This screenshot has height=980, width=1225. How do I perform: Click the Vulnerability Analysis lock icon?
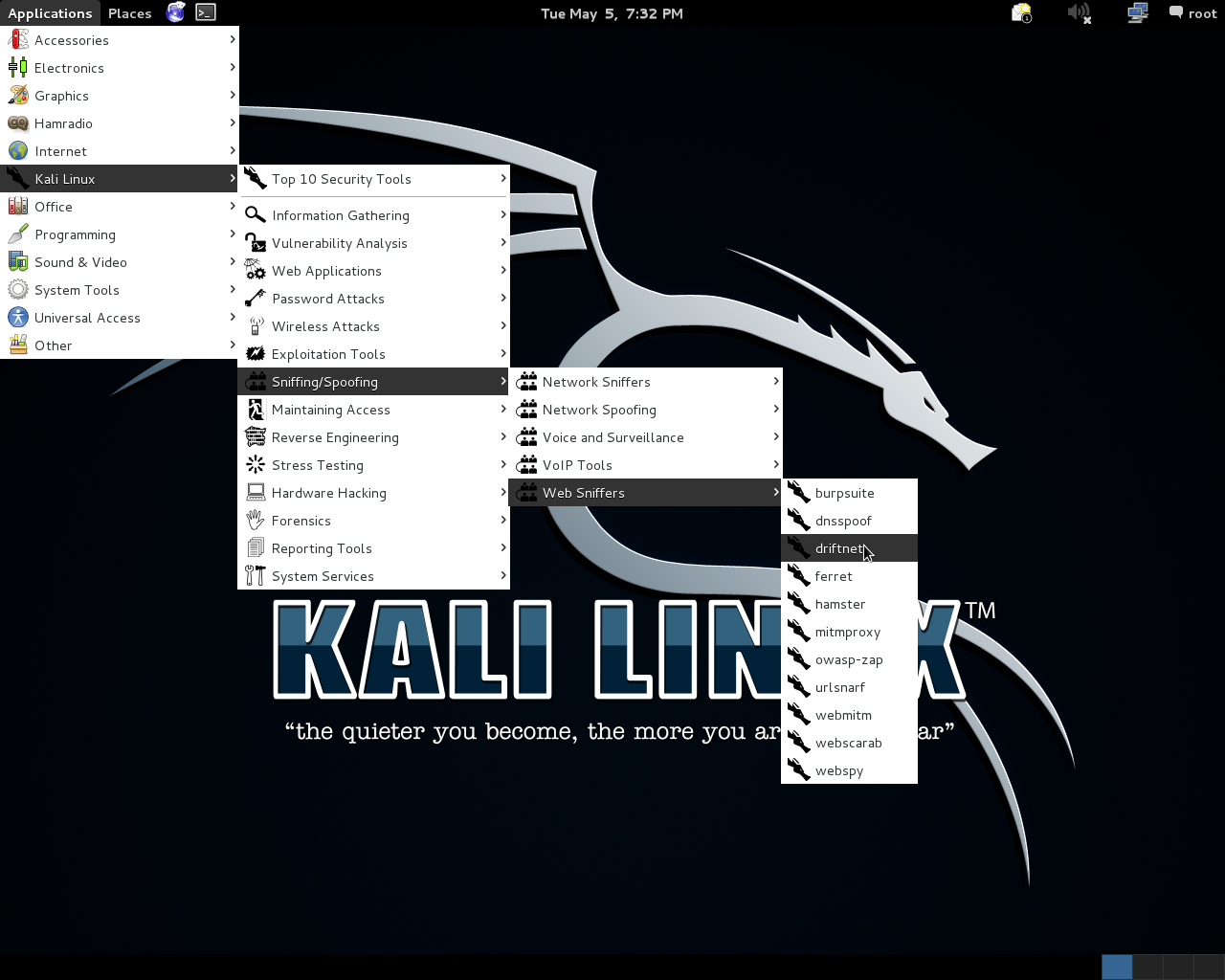click(x=256, y=243)
